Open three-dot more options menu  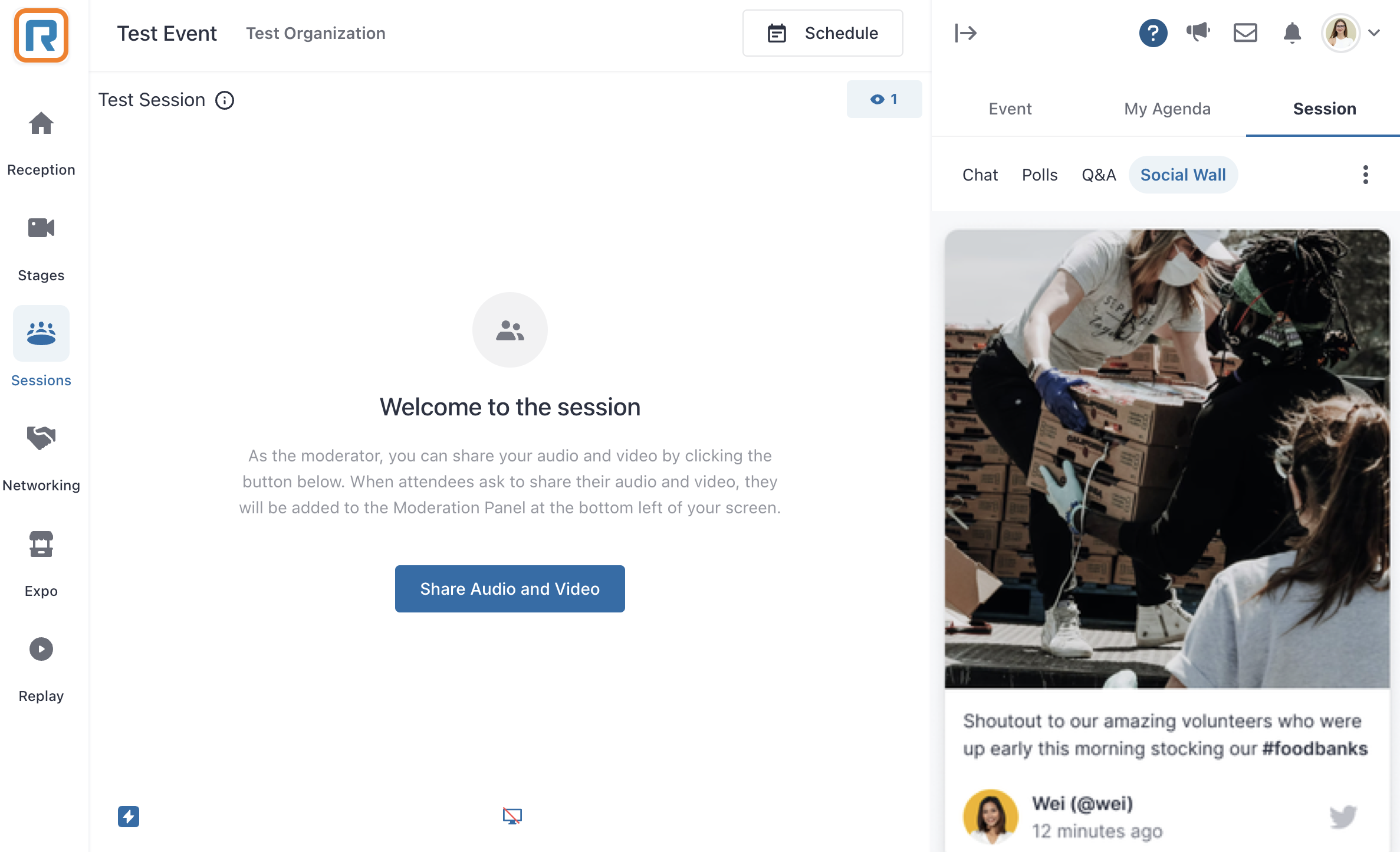1365,175
